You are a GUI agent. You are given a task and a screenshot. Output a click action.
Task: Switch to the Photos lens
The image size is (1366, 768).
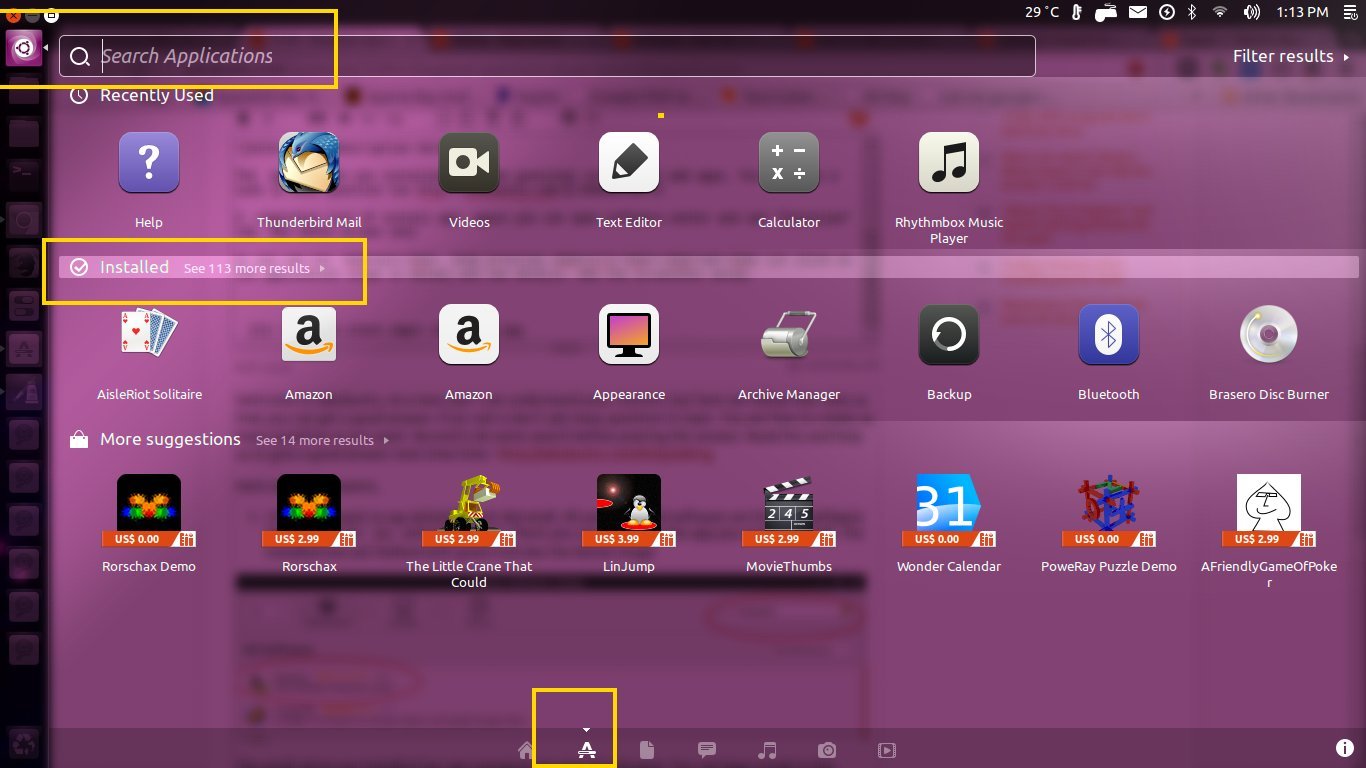pos(827,751)
